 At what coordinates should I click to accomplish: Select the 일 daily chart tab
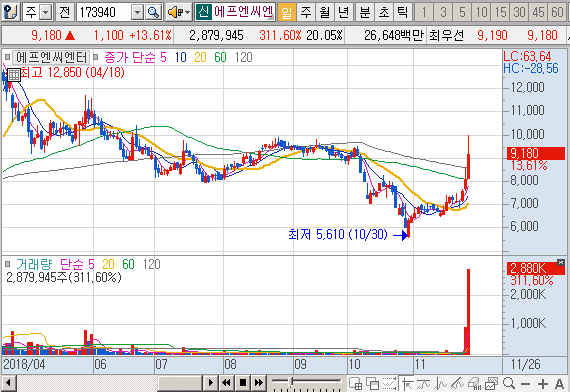coord(286,12)
